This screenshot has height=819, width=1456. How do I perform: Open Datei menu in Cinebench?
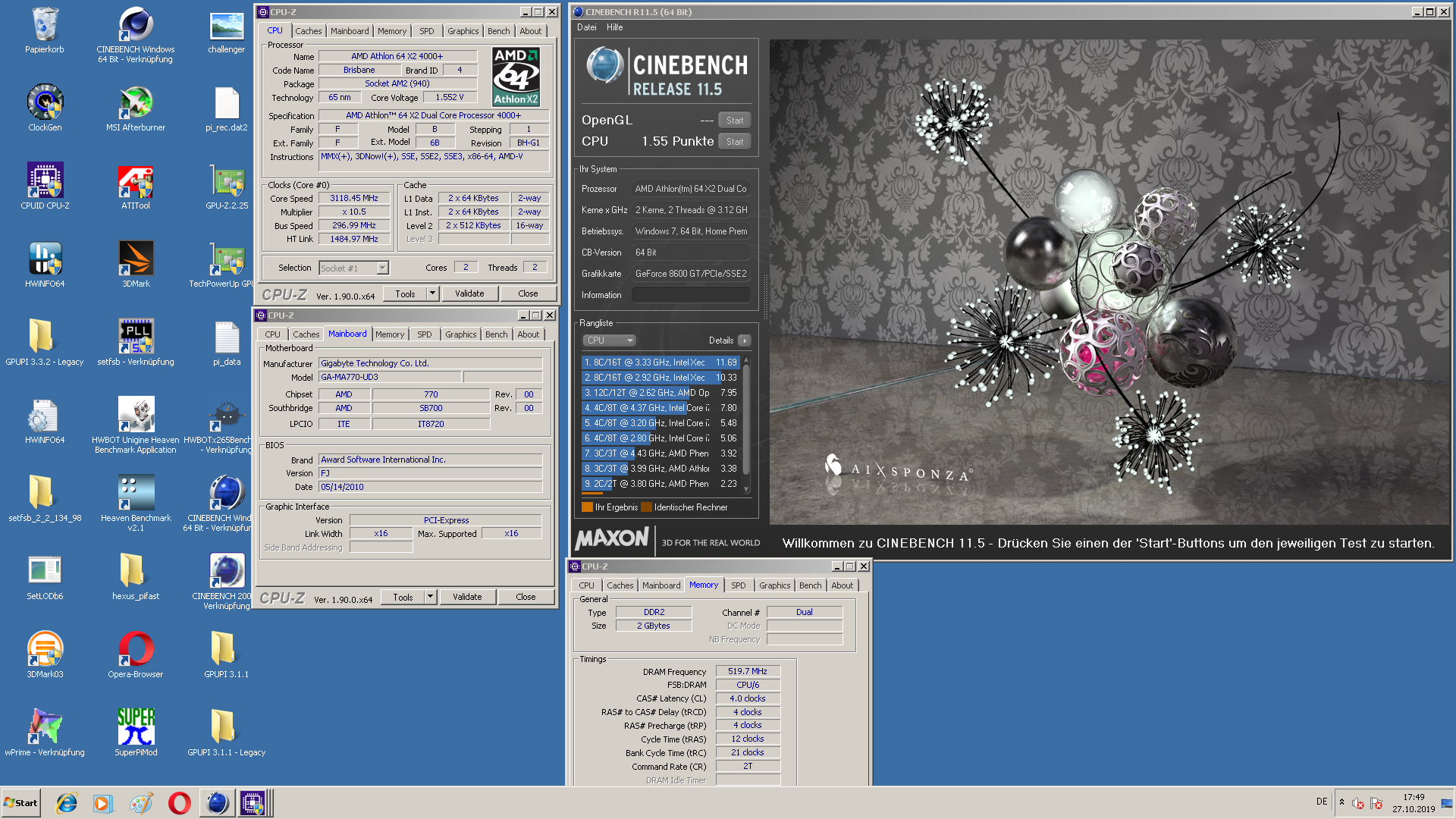(586, 27)
